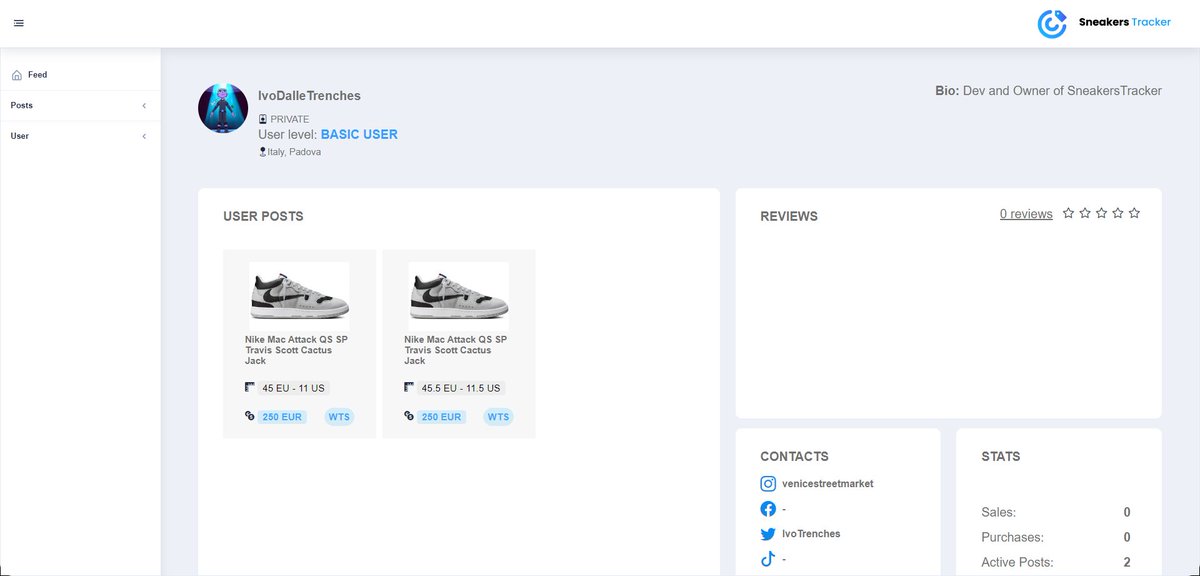Click the TikTok icon in Contacts
Viewport: 1200px width, 576px height.
[x=768, y=560]
